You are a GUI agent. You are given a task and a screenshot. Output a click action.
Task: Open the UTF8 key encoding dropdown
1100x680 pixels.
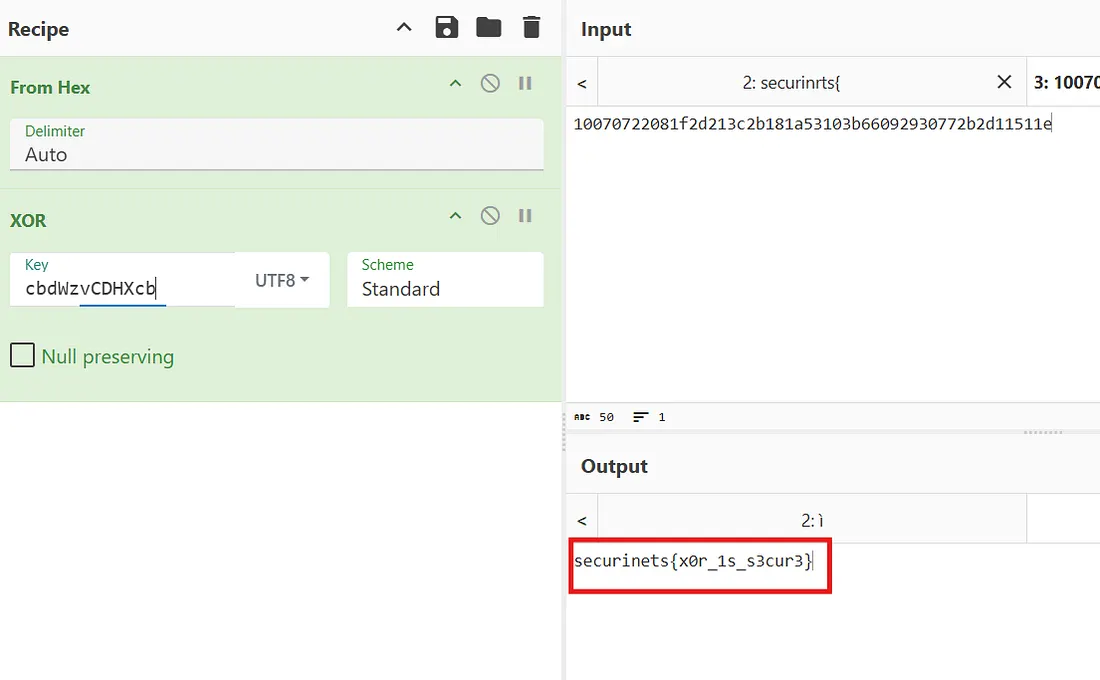[x=282, y=281]
